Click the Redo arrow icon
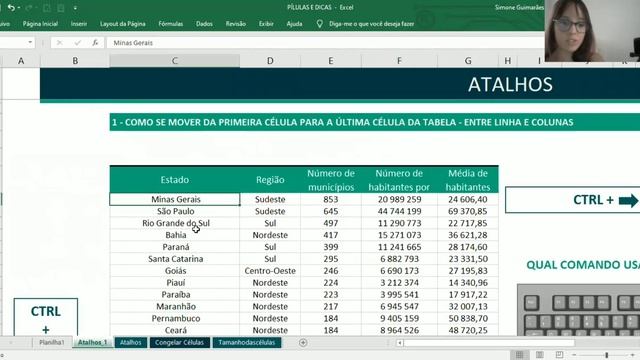Viewport: 640px width, 360px height. point(29,7)
